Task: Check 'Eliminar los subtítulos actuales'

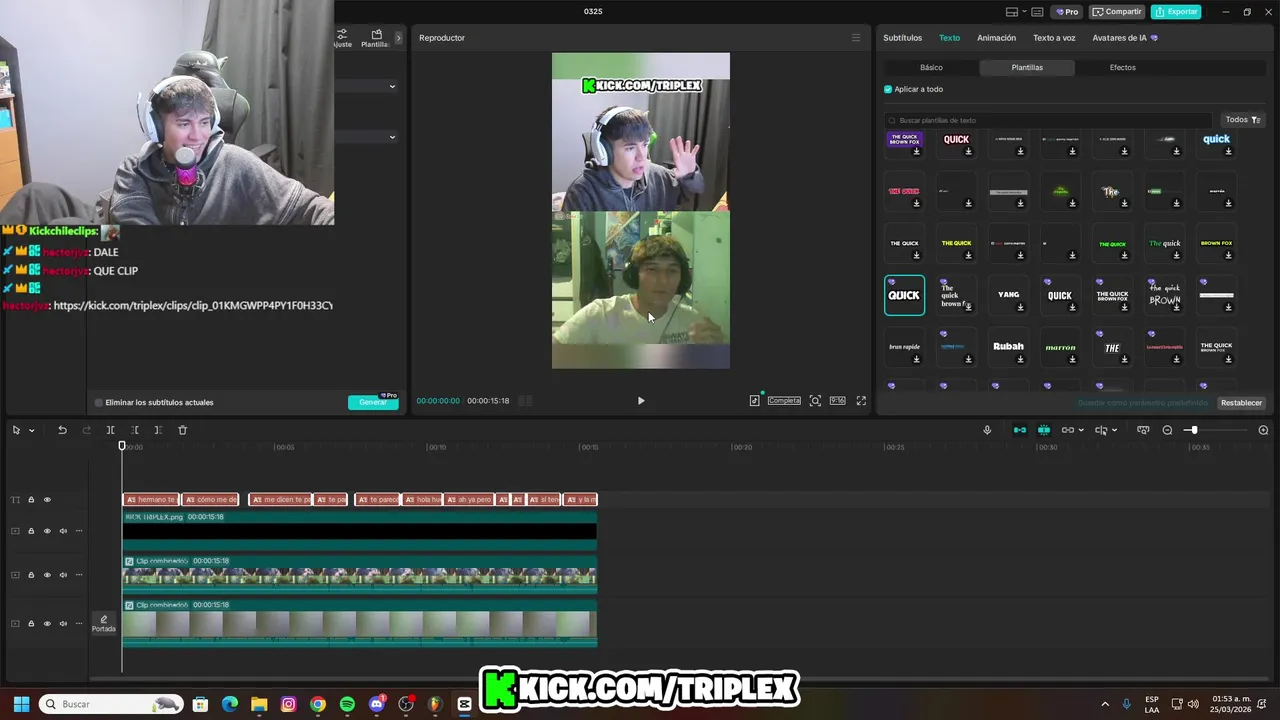Action: pyautogui.click(x=98, y=402)
